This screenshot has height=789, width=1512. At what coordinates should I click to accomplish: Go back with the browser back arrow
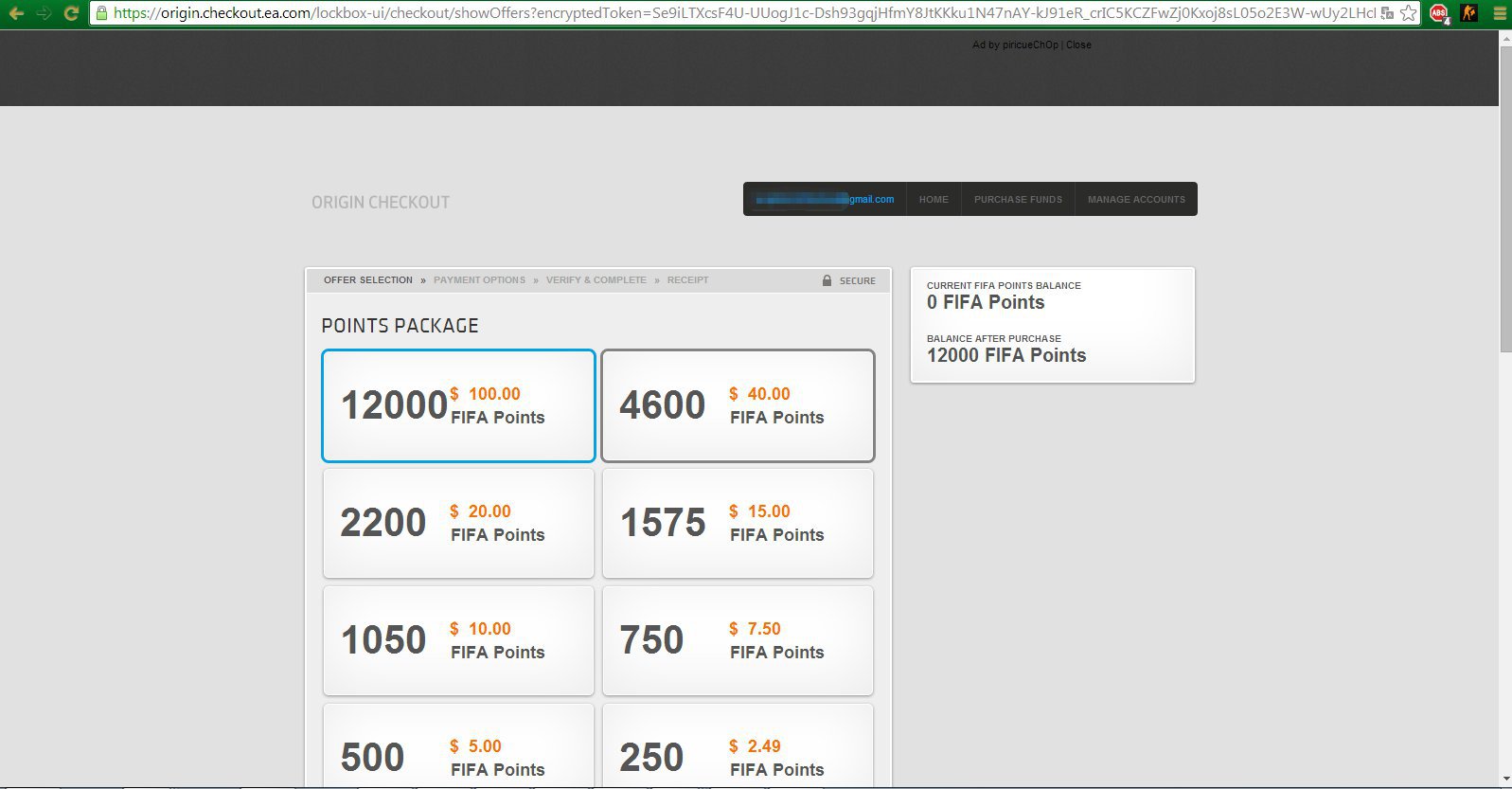(16, 13)
